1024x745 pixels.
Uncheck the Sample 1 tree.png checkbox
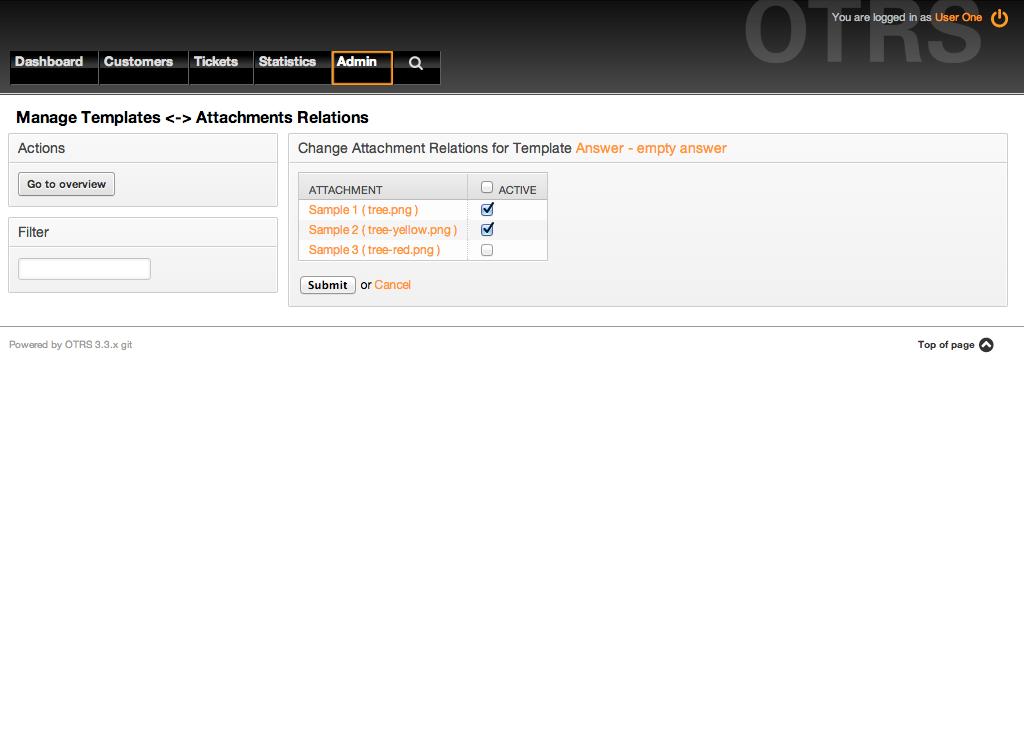click(x=488, y=210)
